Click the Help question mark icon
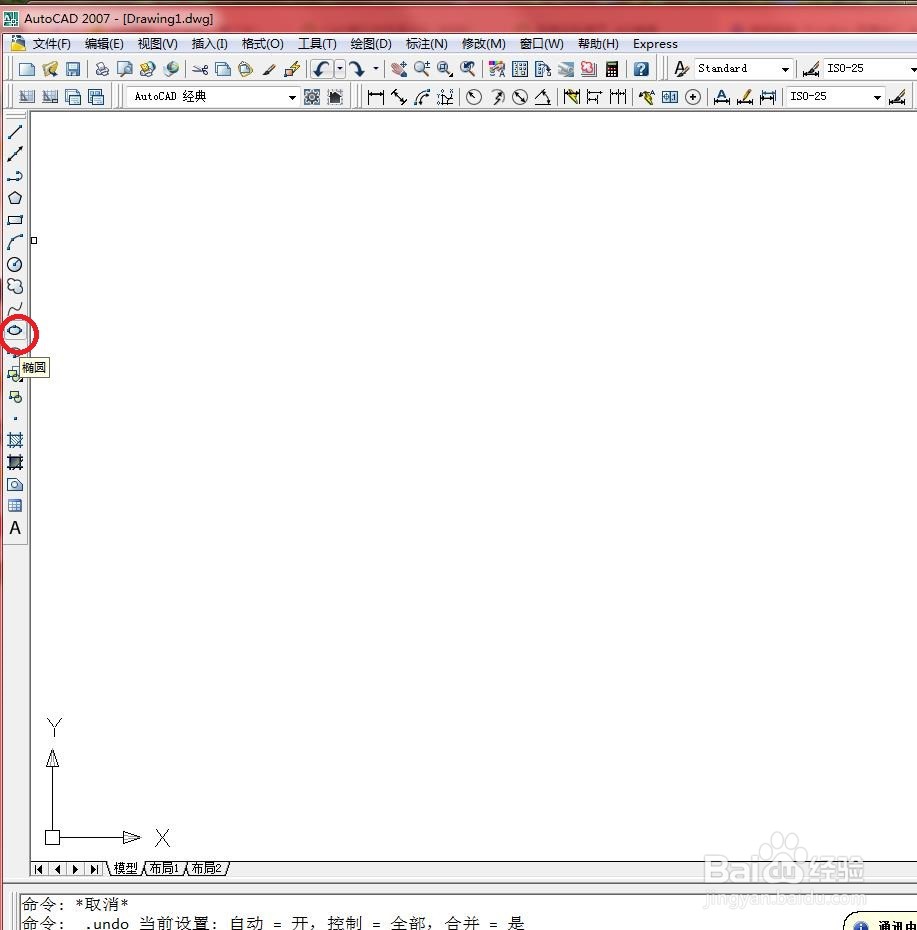This screenshot has width=917, height=930. [x=641, y=69]
